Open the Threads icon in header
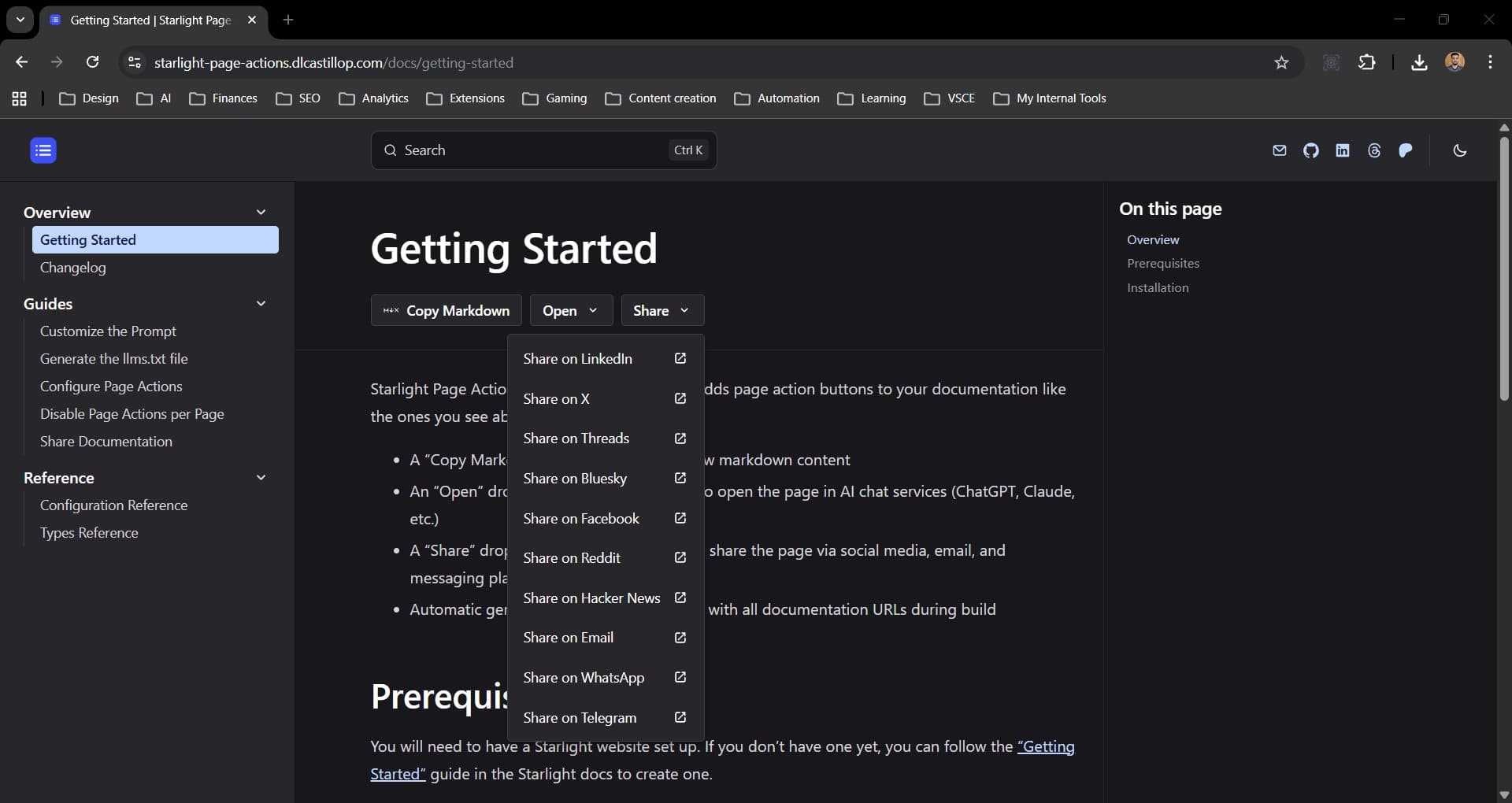1512x803 pixels. 1374,150
